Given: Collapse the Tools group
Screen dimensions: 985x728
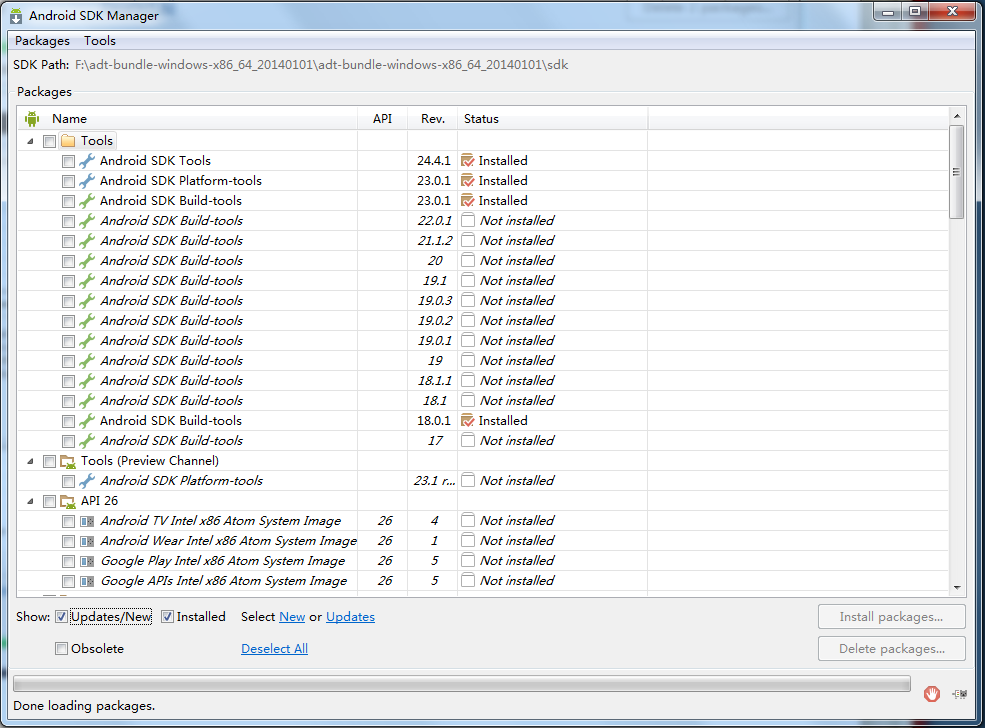Looking at the screenshot, I should [x=30, y=141].
